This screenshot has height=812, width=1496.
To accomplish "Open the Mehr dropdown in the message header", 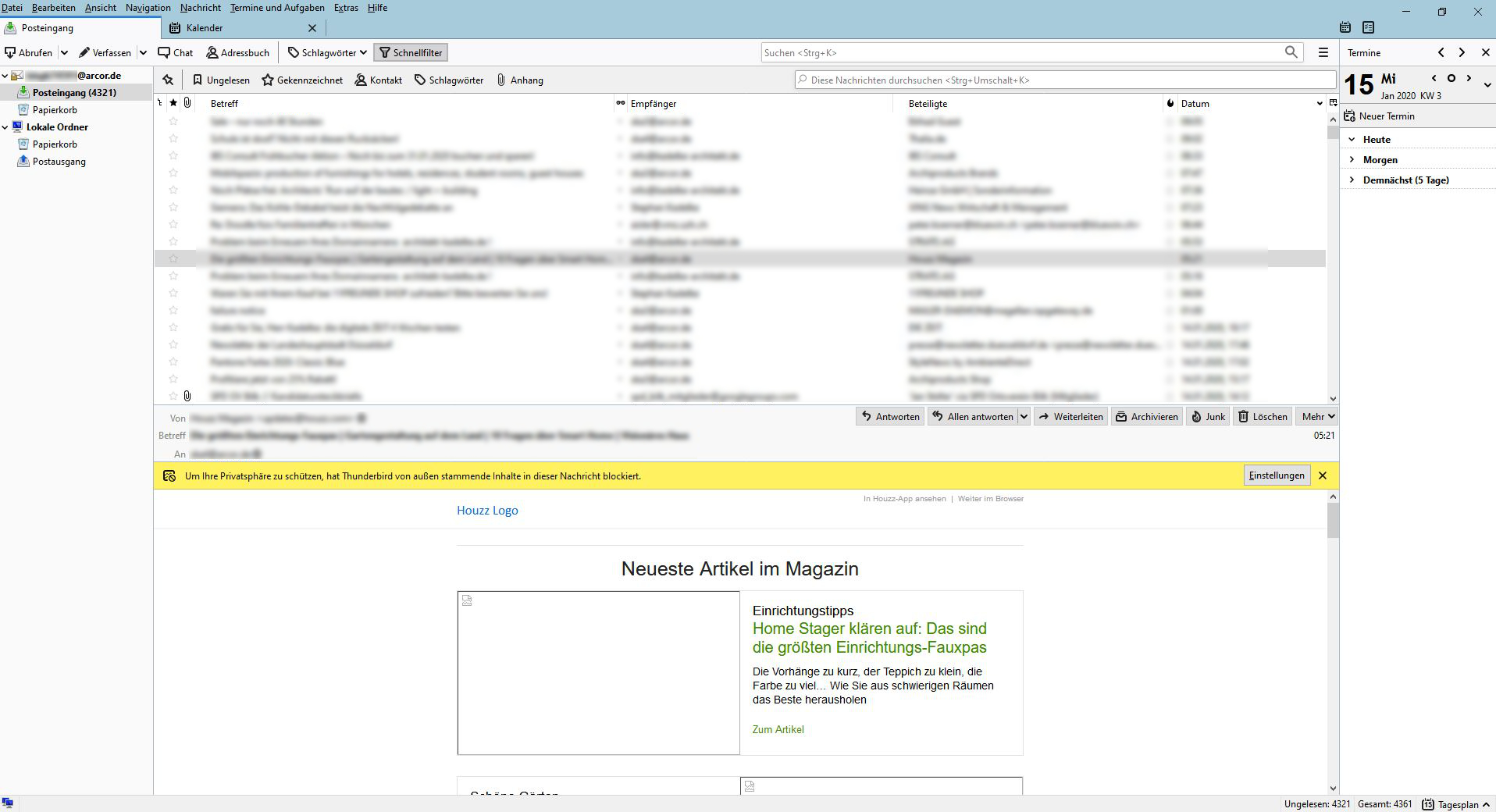I will (1317, 417).
